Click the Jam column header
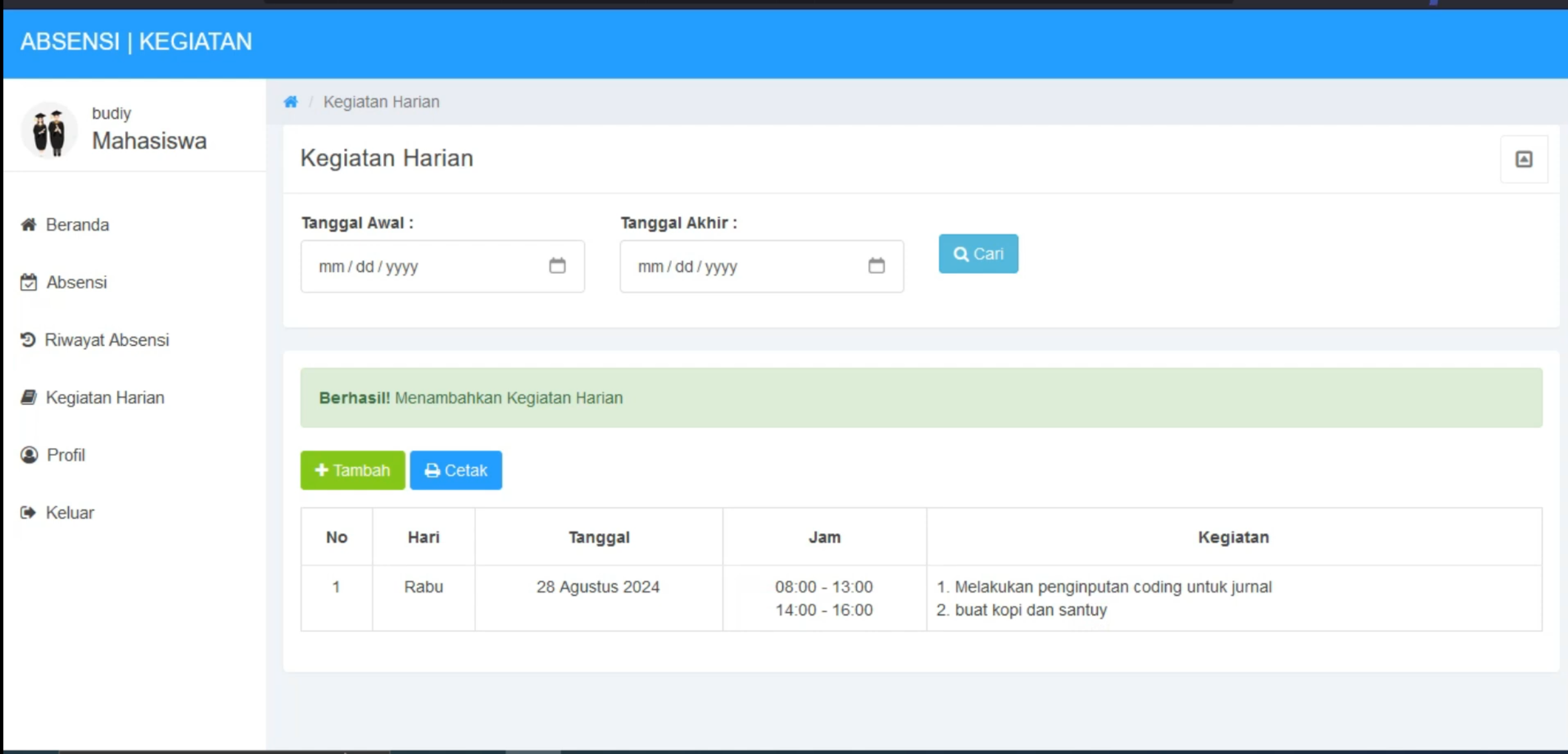1568x754 pixels. click(825, 537)
